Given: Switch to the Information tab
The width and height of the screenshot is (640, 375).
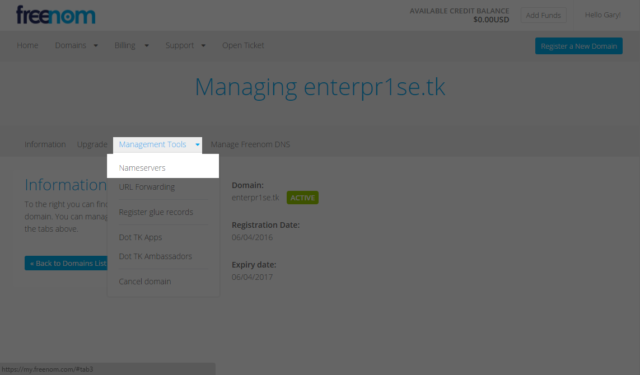Looking at the screenshot, I should (x=45, y=144).
